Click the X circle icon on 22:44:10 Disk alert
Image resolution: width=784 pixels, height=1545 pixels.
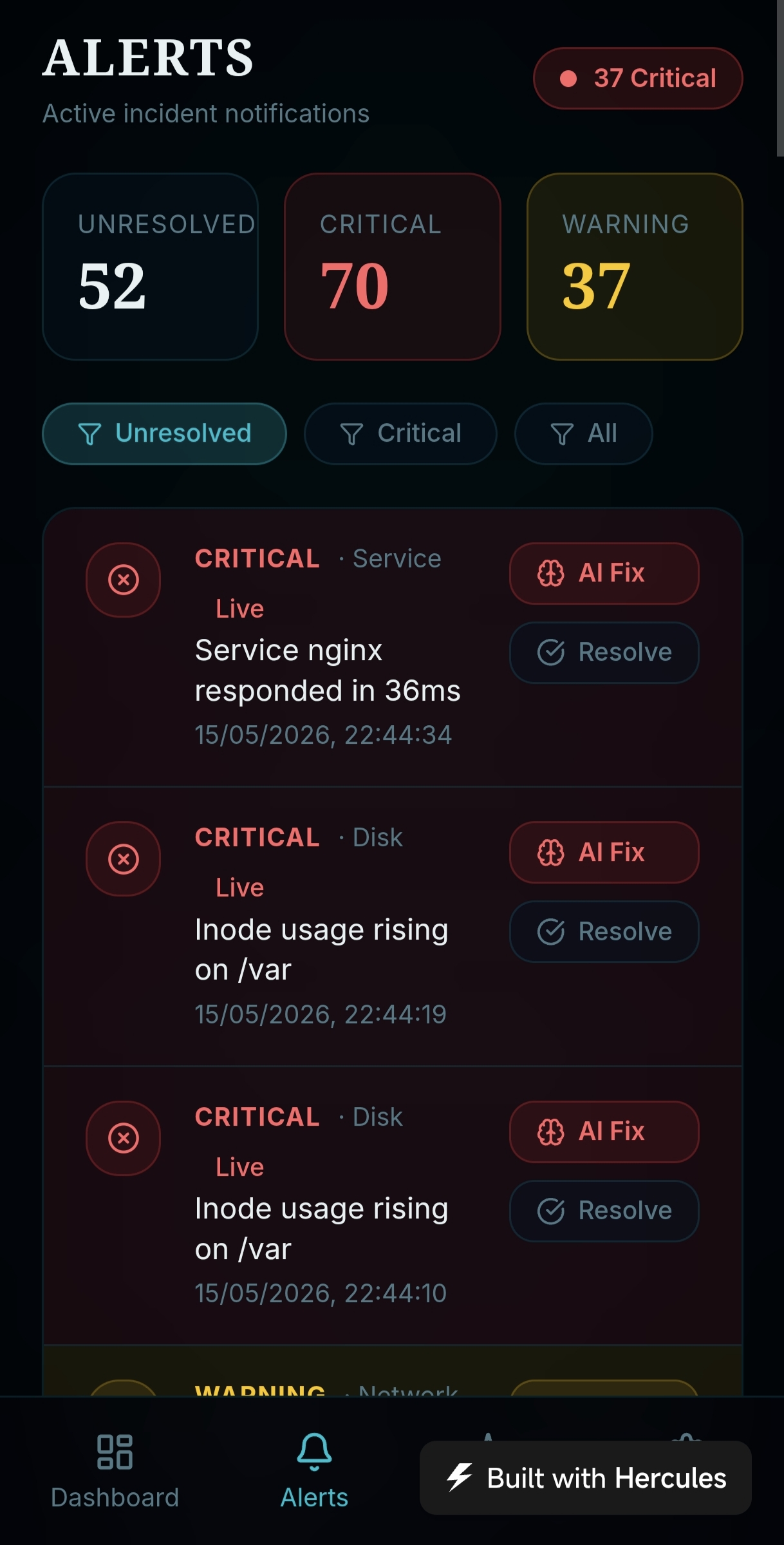tap(123, 1138)
